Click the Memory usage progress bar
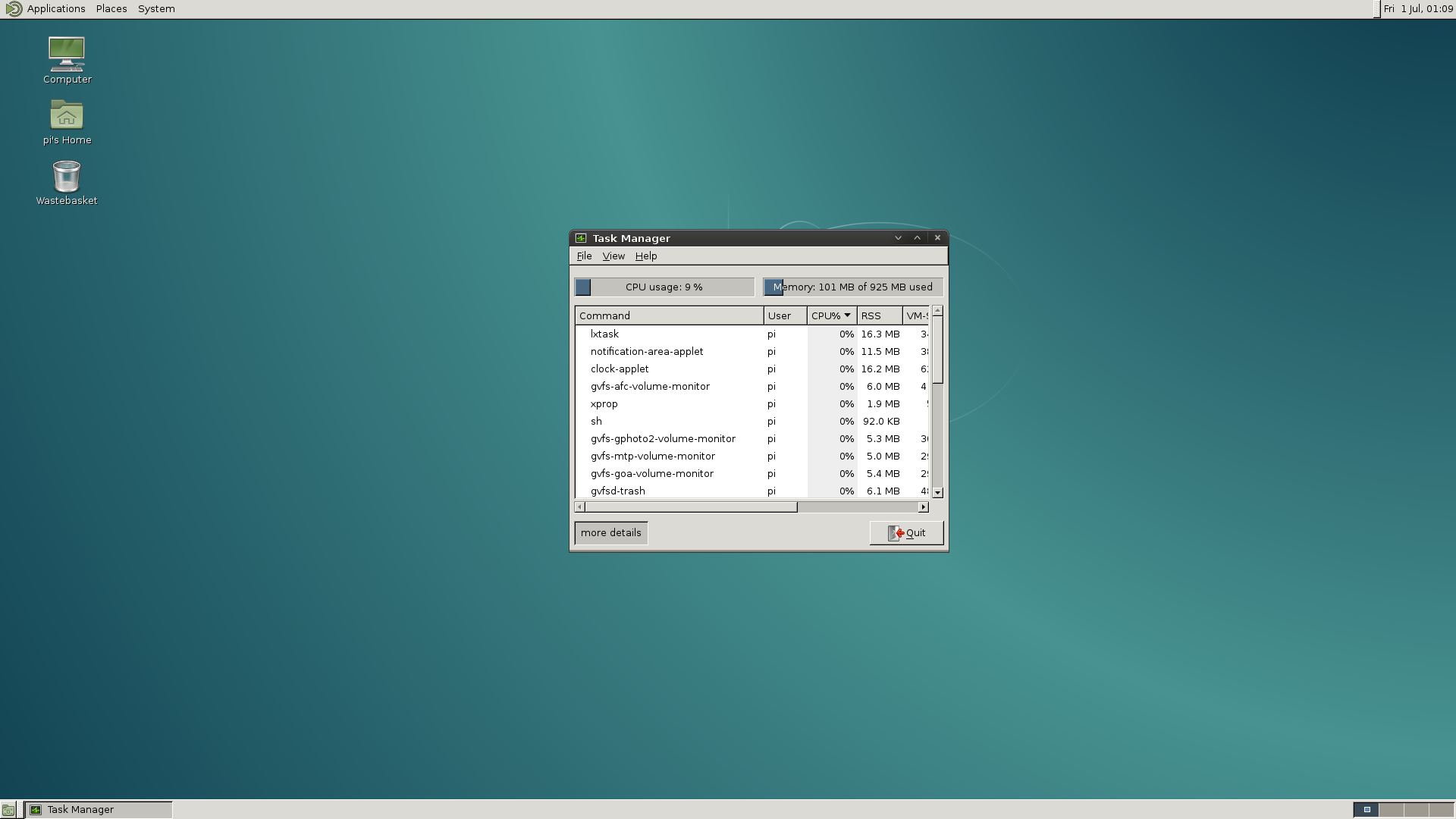Viewport: 1456px width, 819px height. [853, 287]
